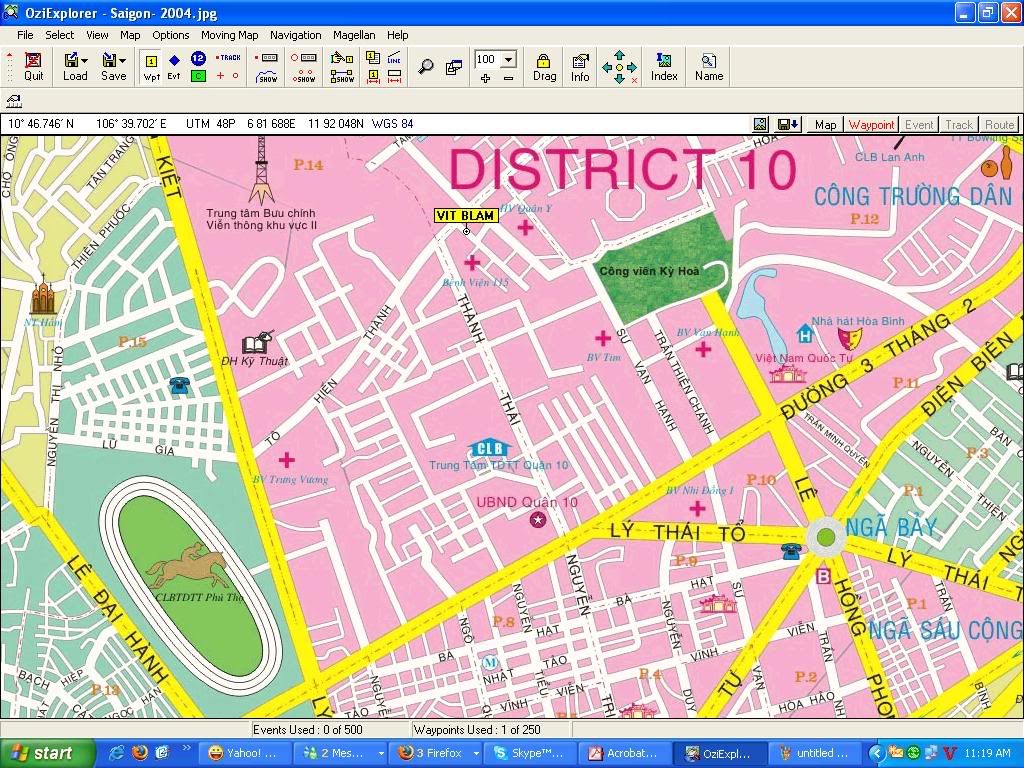Click the waypoint distance measuring icon
1024x768 pixels.
pyautogui.click(x=373, y=76)
